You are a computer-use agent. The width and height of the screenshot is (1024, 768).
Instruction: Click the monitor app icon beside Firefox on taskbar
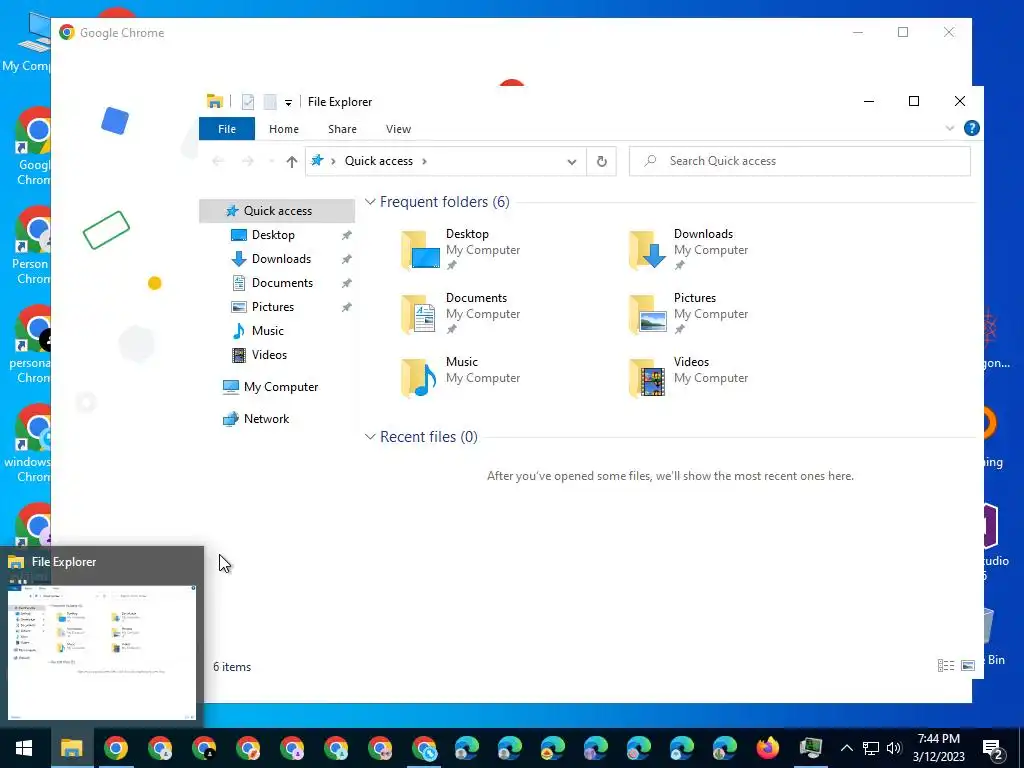point(810,747)
